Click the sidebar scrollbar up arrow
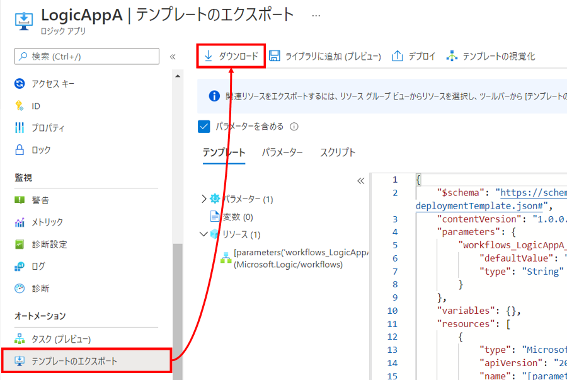Image resolution: width=568 pixels, height=380 pixels. [x=178, y=76]
